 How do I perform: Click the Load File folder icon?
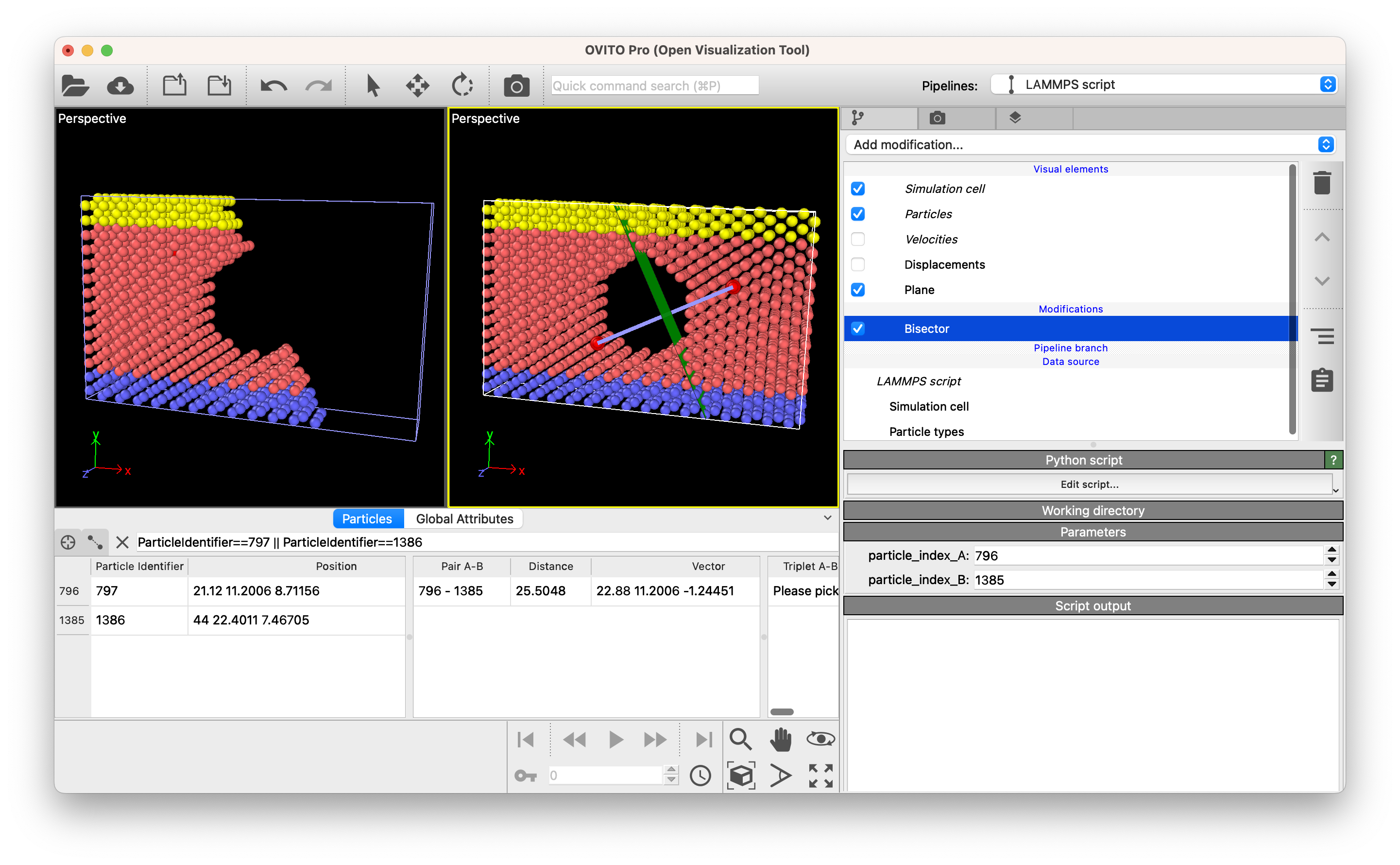(x=75, y=86)
